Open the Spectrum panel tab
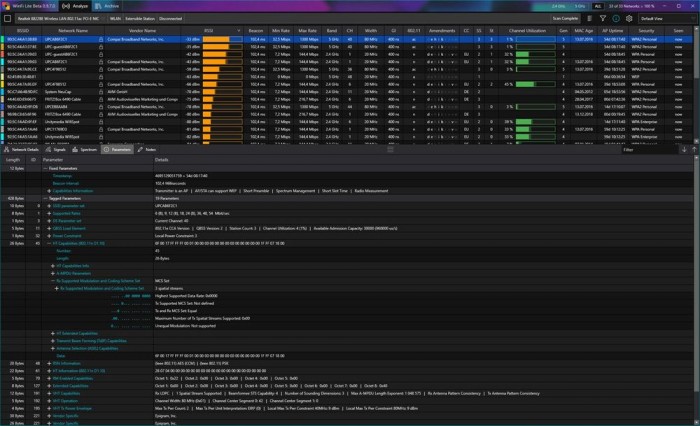Screen dimensions: 700x426 pyautogui.click(x=88, y=149)
